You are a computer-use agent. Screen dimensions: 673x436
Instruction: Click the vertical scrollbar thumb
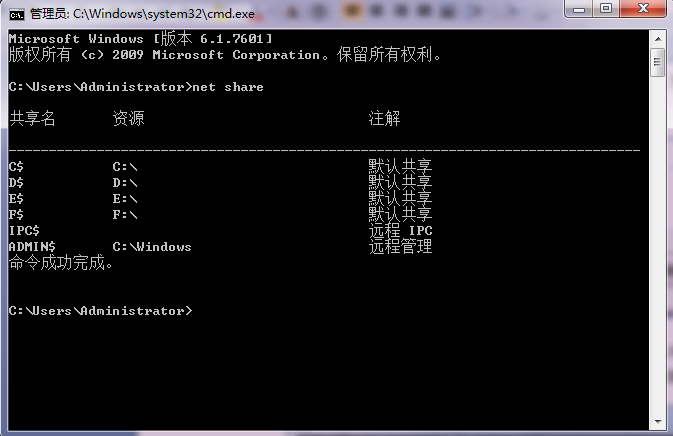point(658,63)
